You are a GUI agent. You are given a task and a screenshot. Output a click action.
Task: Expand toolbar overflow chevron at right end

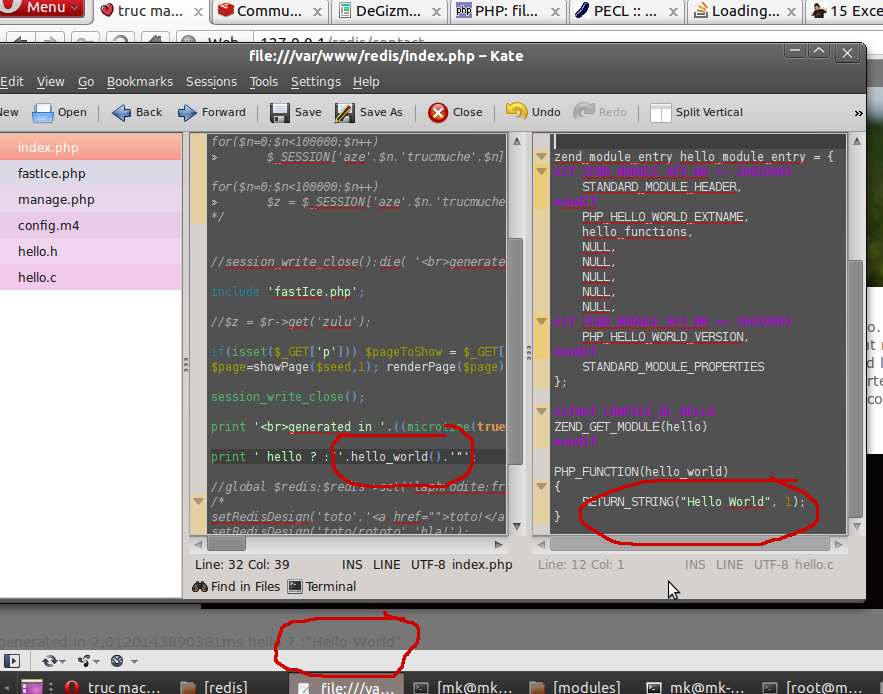[x=859, y=112]
